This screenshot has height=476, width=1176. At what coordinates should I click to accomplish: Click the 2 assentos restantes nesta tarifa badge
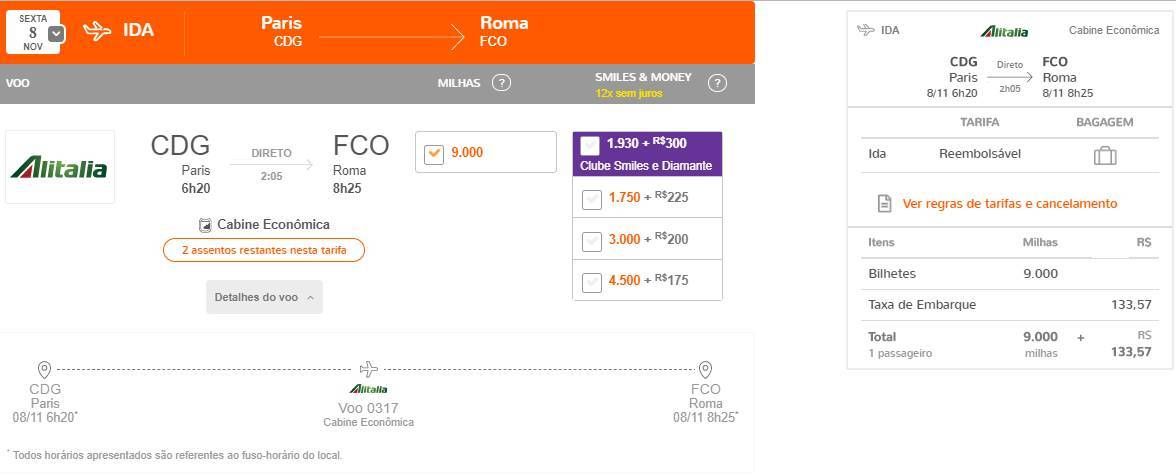click(264, 250)
